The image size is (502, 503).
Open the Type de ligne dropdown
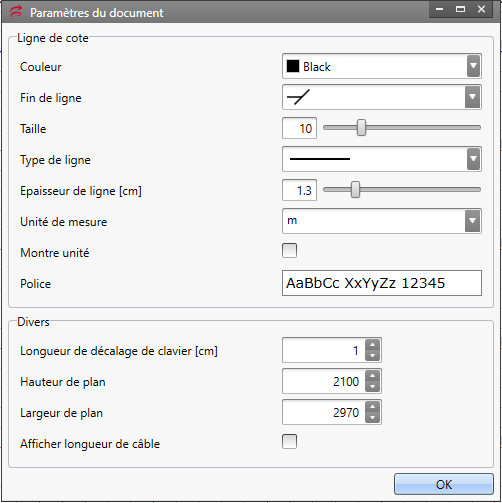click(473, 159)
